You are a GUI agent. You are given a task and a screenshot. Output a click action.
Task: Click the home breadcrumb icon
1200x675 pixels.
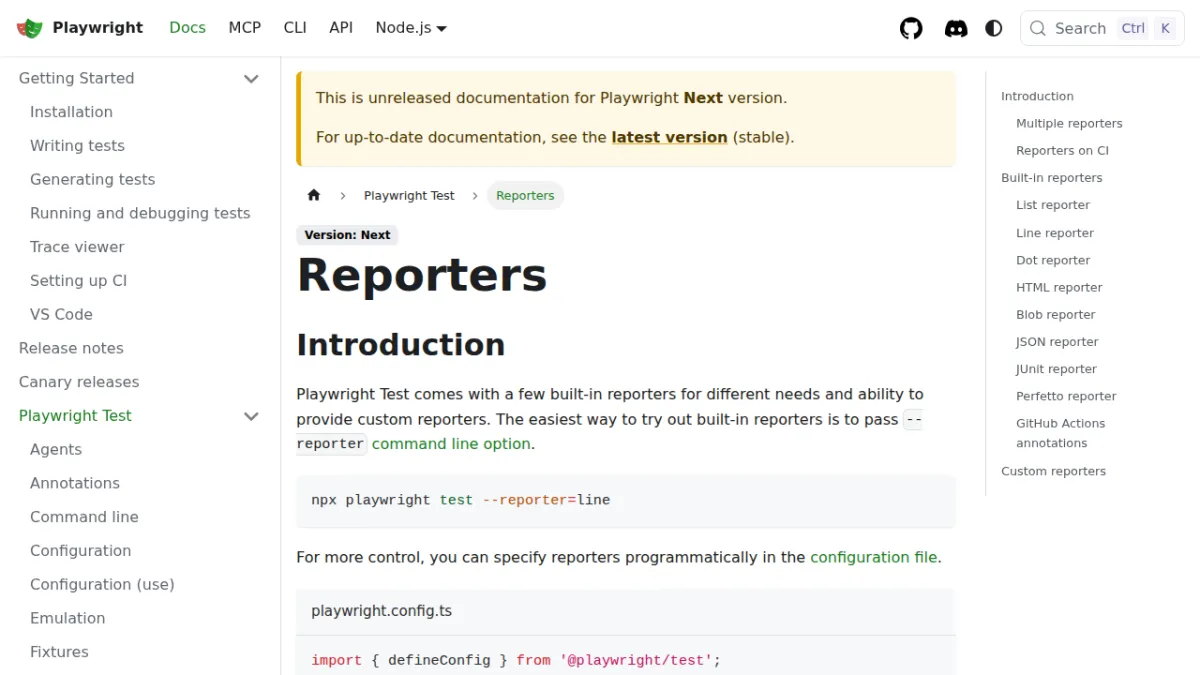point(314,195)
